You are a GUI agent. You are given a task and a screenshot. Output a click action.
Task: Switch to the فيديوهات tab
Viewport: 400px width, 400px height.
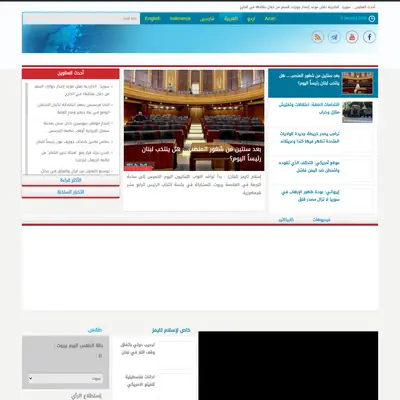[x=321, y=220]
